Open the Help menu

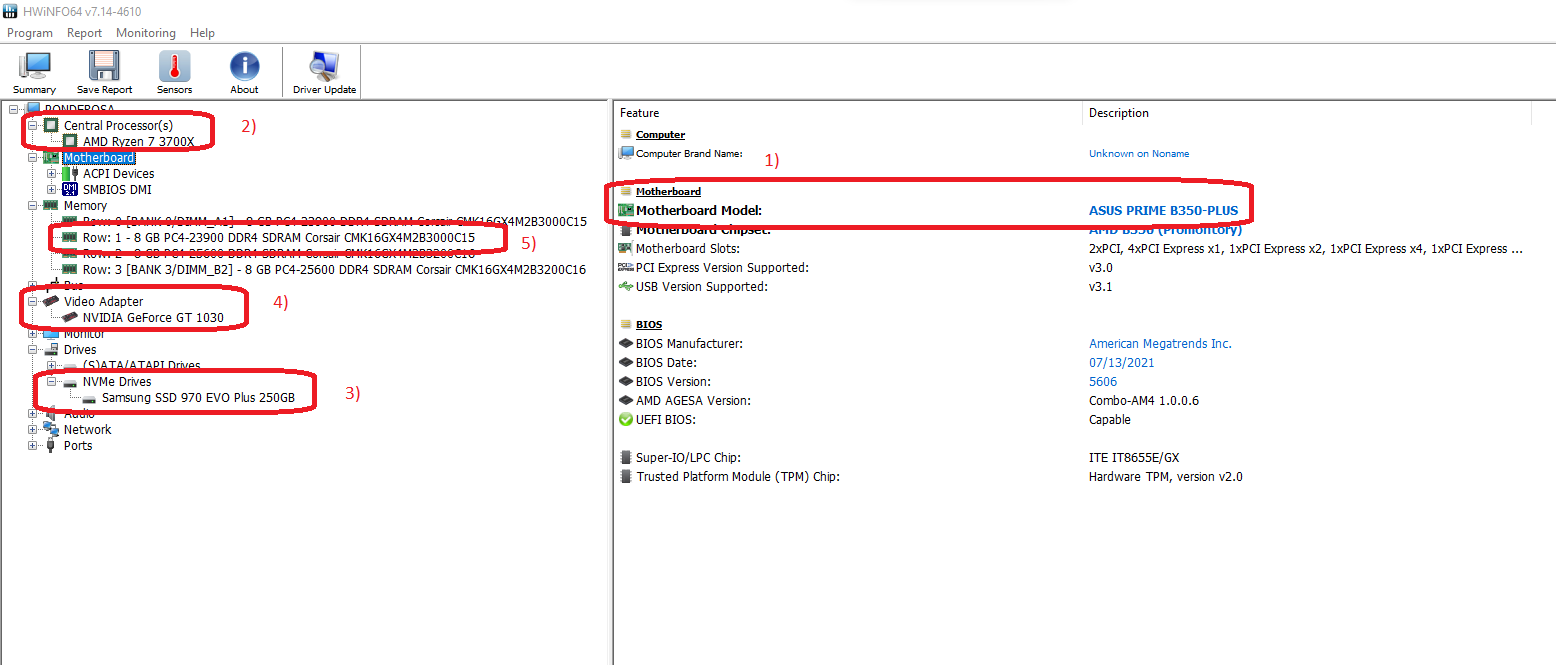(x=202, y=33)
